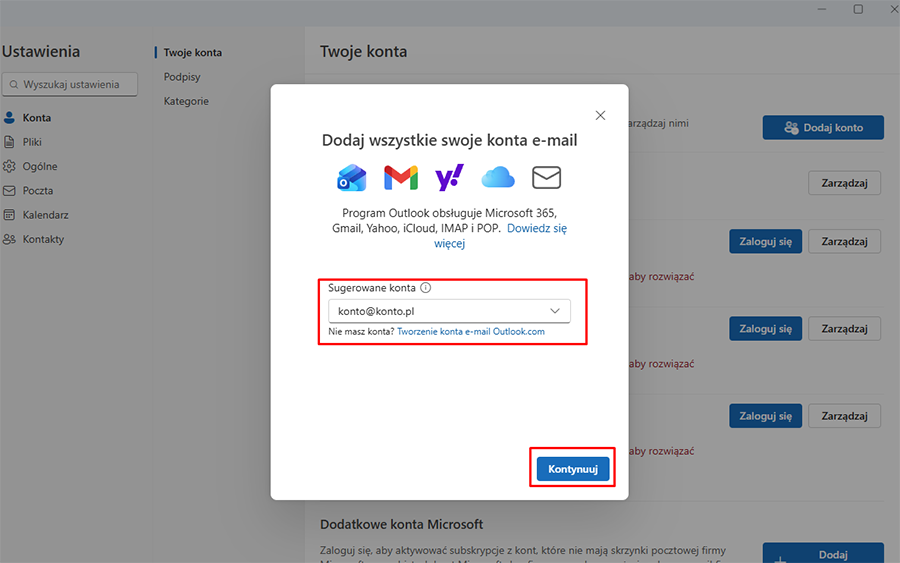Screen dimensions: 900x563
Task: Open the Podpisy tab
Action: tap(182, 77)
